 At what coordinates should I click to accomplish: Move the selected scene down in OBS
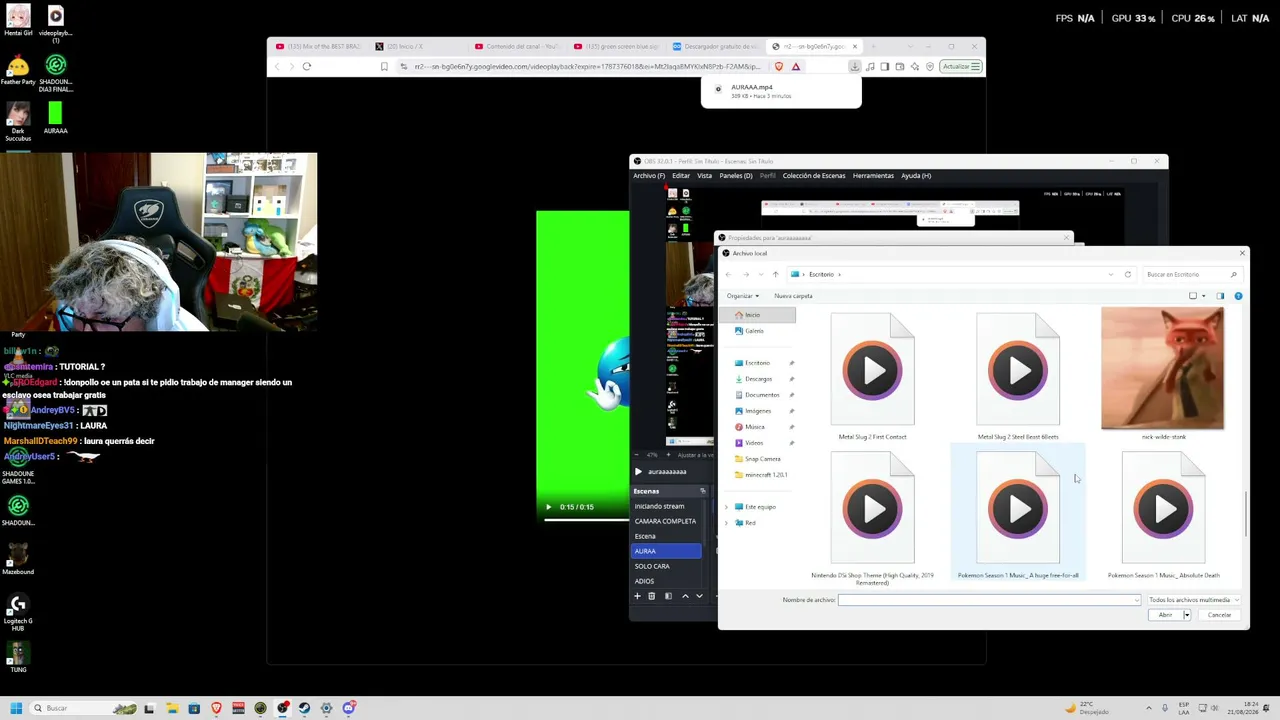click(699, 596)
